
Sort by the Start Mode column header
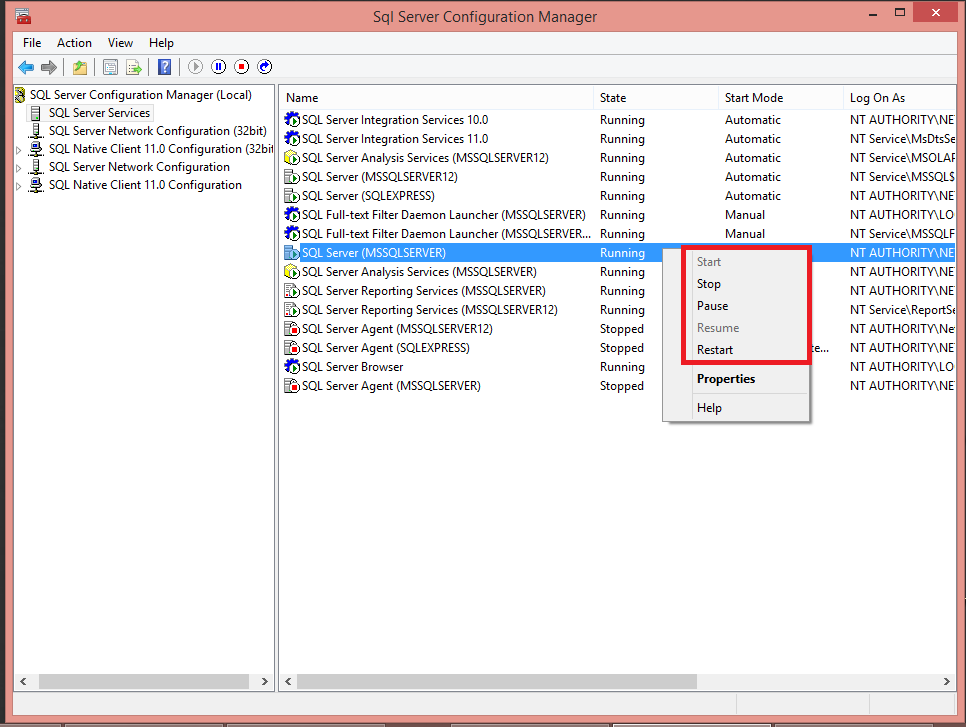780,98
